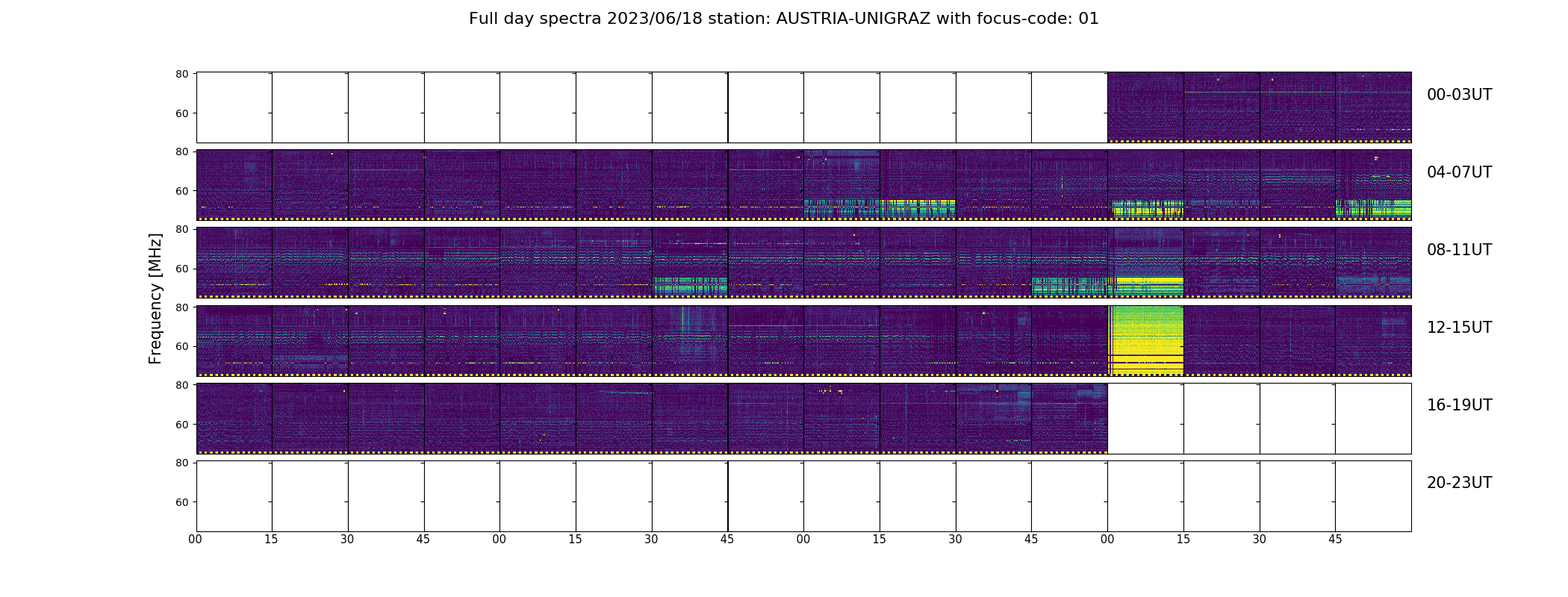The image size is (1568, 597).
Task: Click the "20-23UT" row label
Action: pos(1459,483)
